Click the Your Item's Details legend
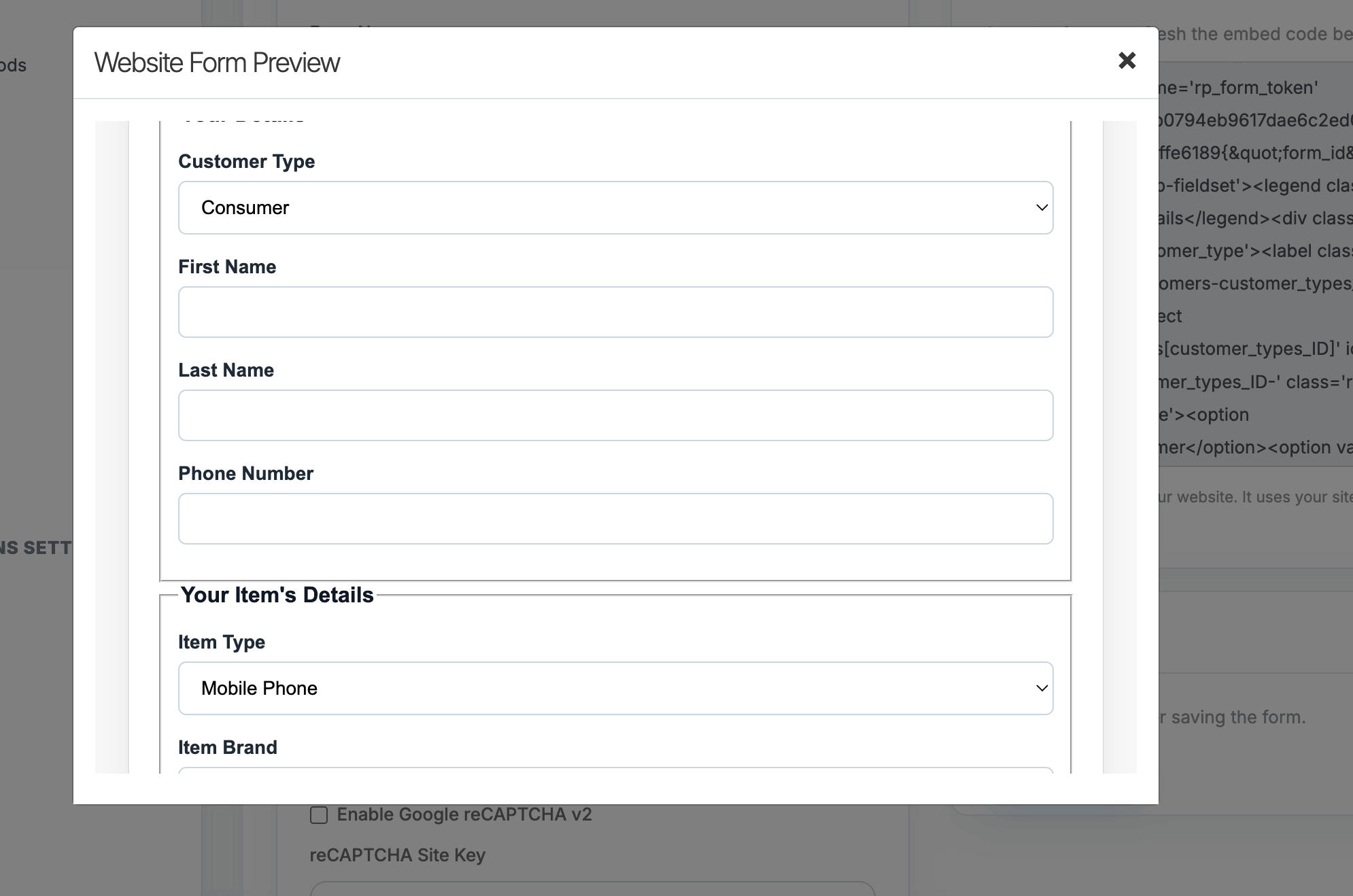Image resolution: width=1353 pixels, height=896 pixels. pyautogui.click(x=277, y=595)
